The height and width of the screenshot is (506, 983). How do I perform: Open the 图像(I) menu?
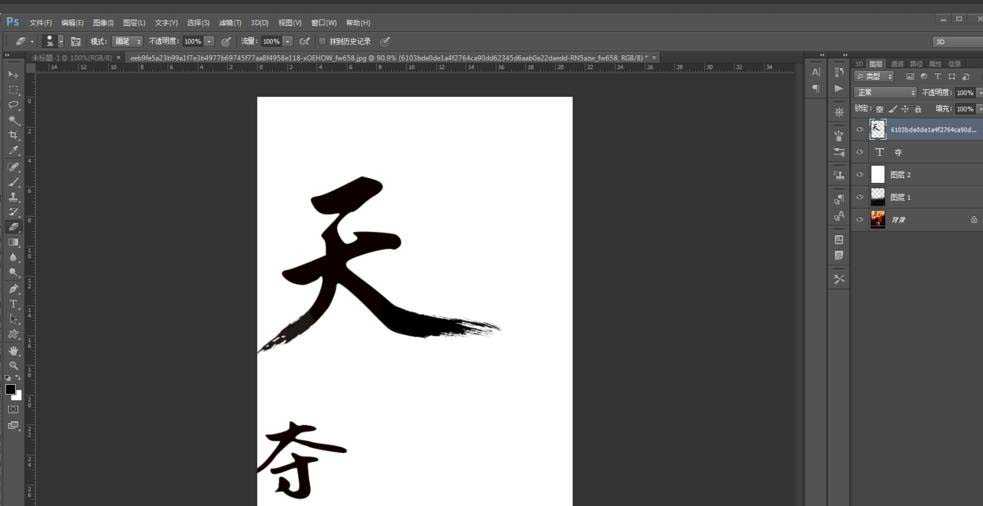pos(104,22)
